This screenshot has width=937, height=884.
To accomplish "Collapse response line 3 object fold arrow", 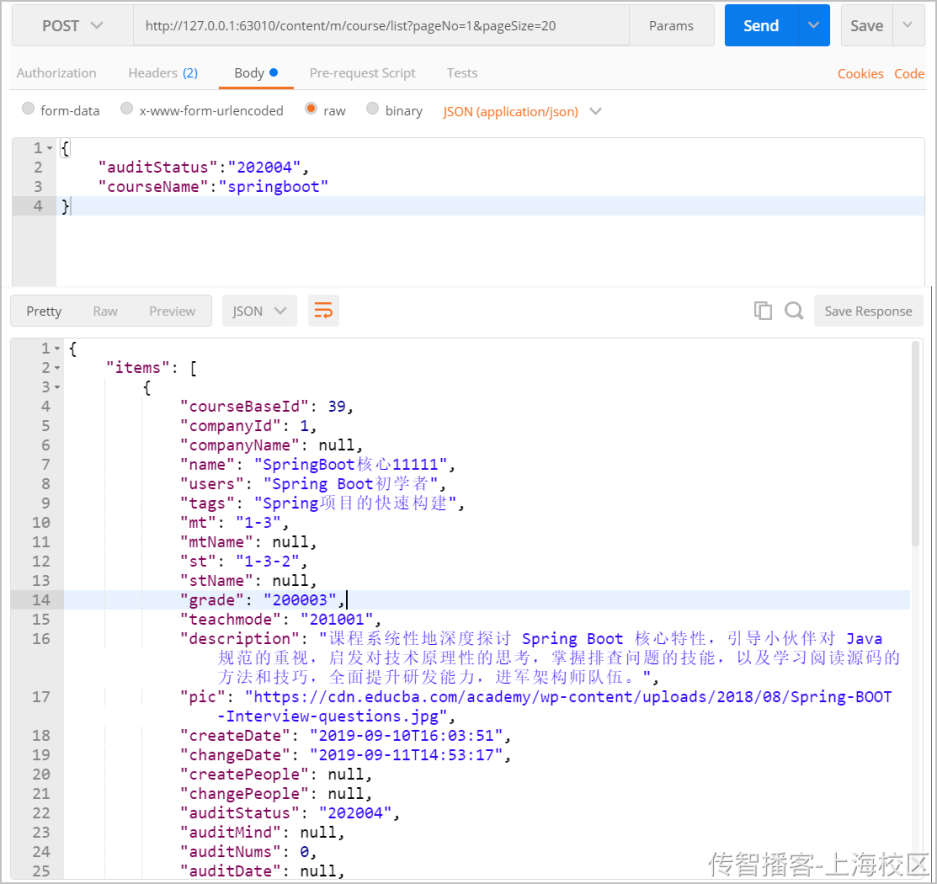I will [x=57, y=387].
